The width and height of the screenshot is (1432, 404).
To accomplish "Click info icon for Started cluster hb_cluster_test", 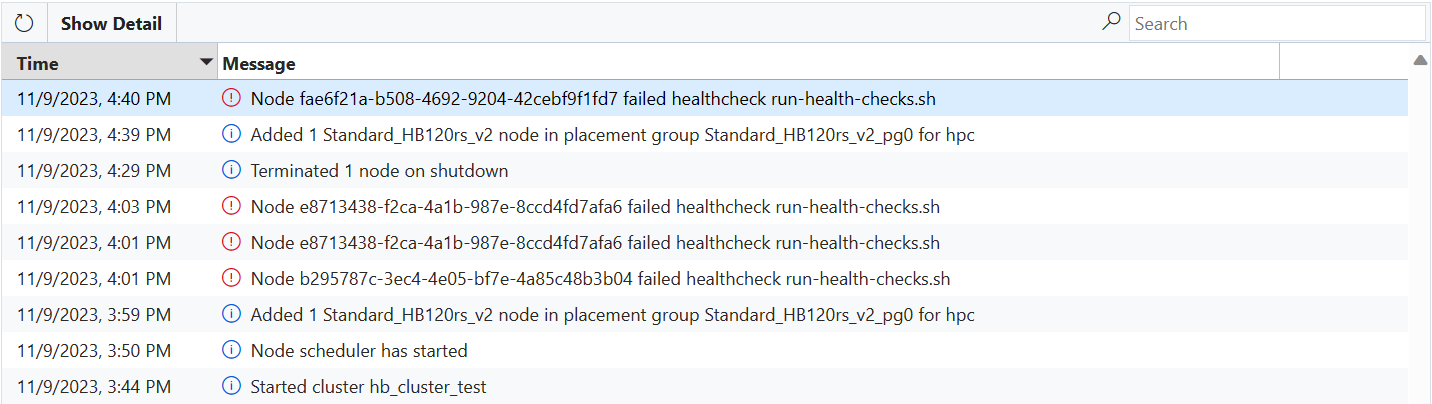I will pyautogui.click(x=232, y=387).
